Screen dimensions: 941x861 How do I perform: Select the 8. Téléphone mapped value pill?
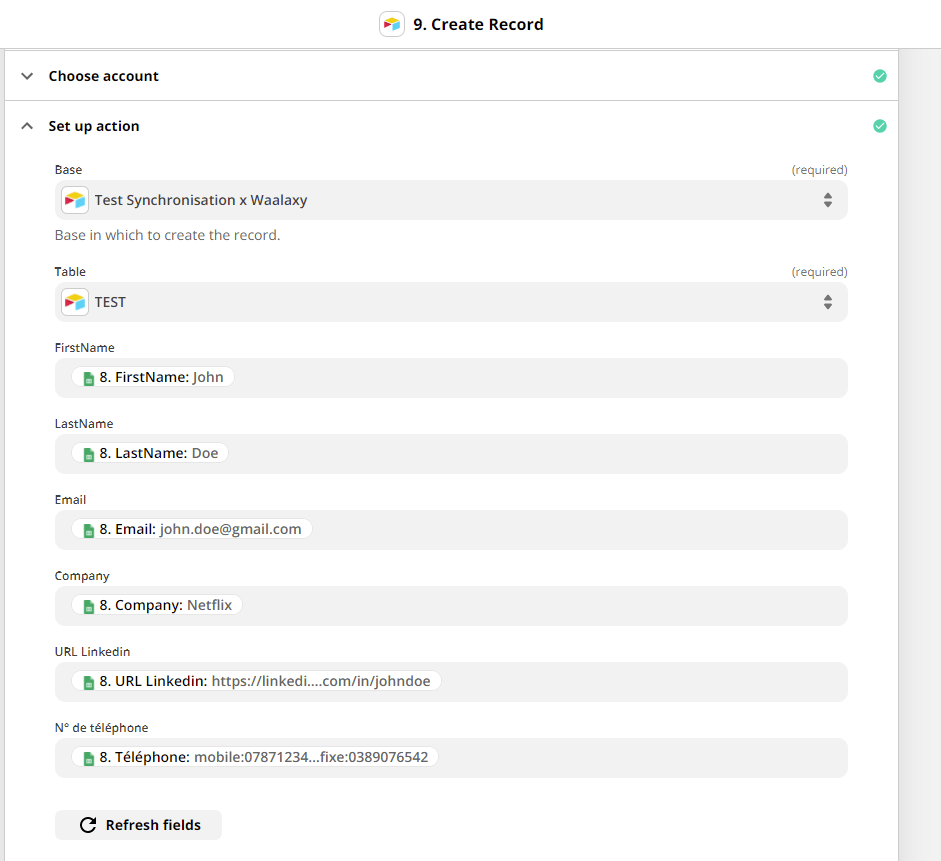tap(255, 757)
